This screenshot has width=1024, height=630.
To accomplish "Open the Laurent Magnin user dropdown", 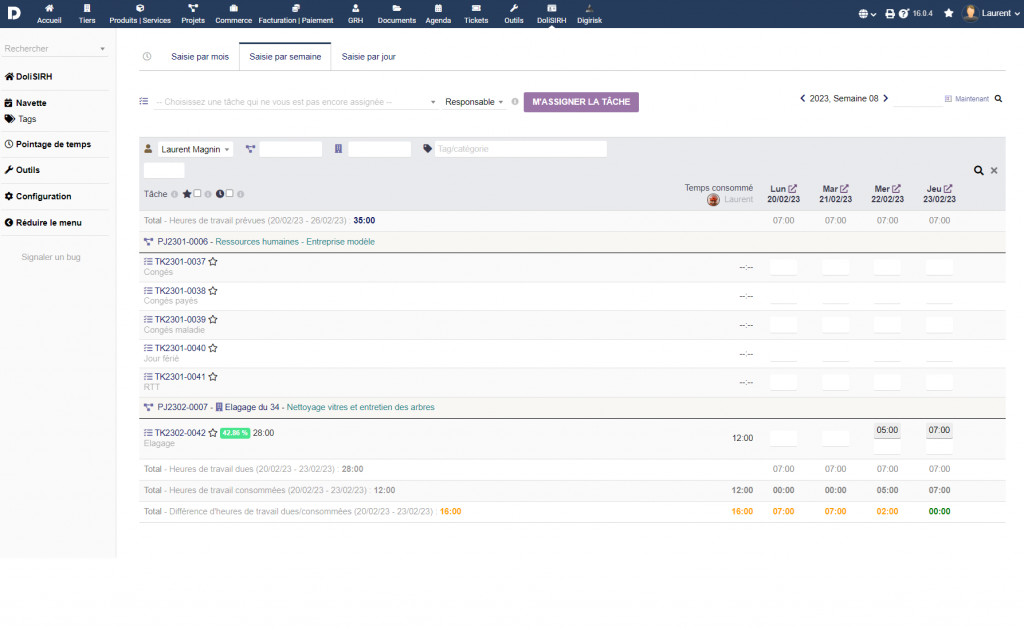I will (x=196, y=149).
